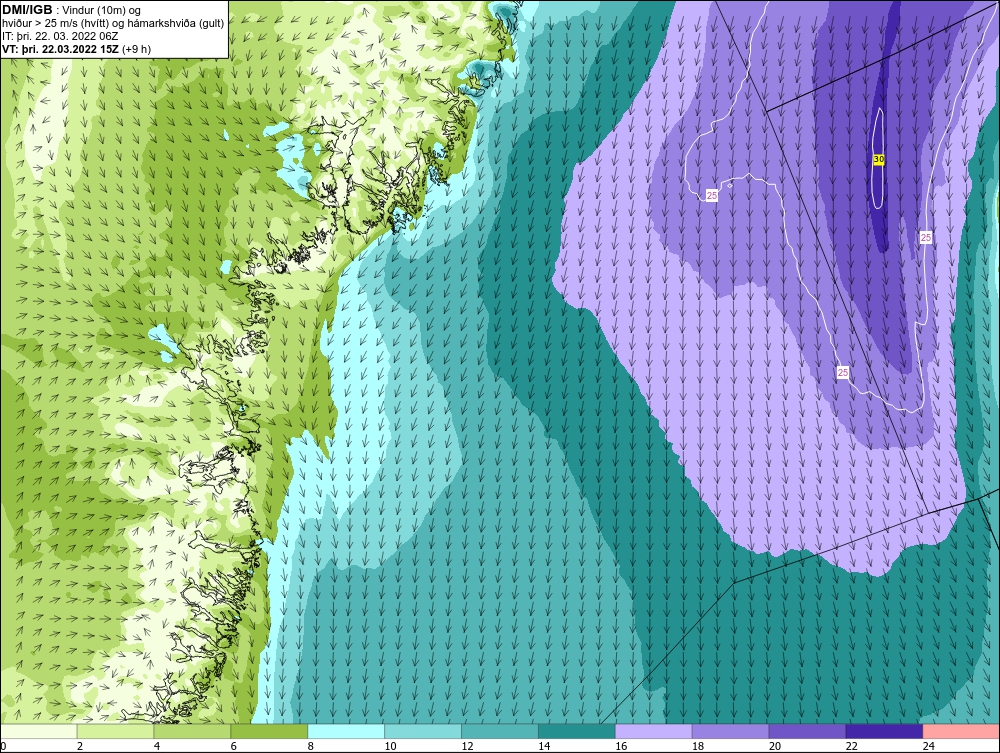This screenshot has height=753, width=1000.
Task: Click the legend scale value 20
Action: coord(775,746)
